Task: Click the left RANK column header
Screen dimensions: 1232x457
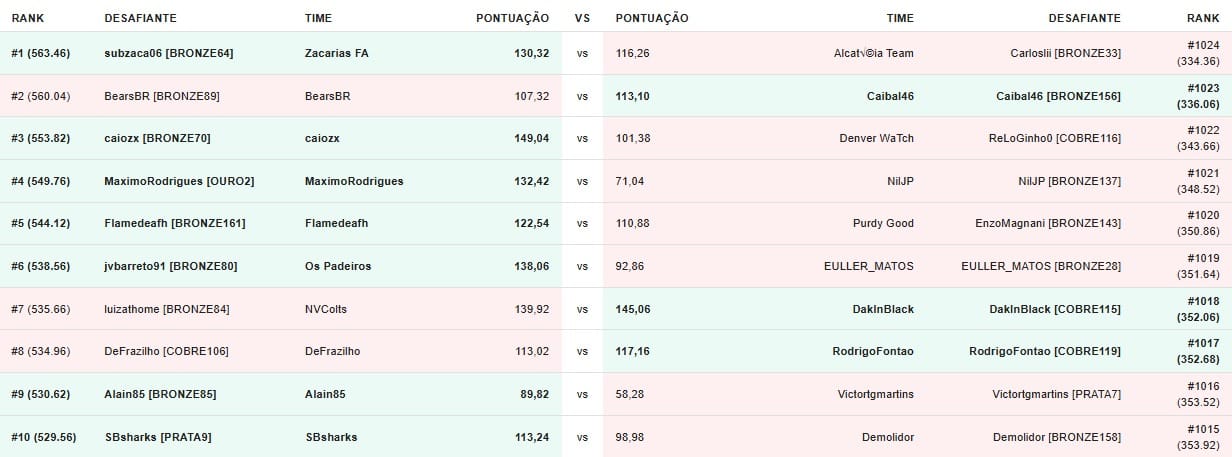Action: pos(27,18)
